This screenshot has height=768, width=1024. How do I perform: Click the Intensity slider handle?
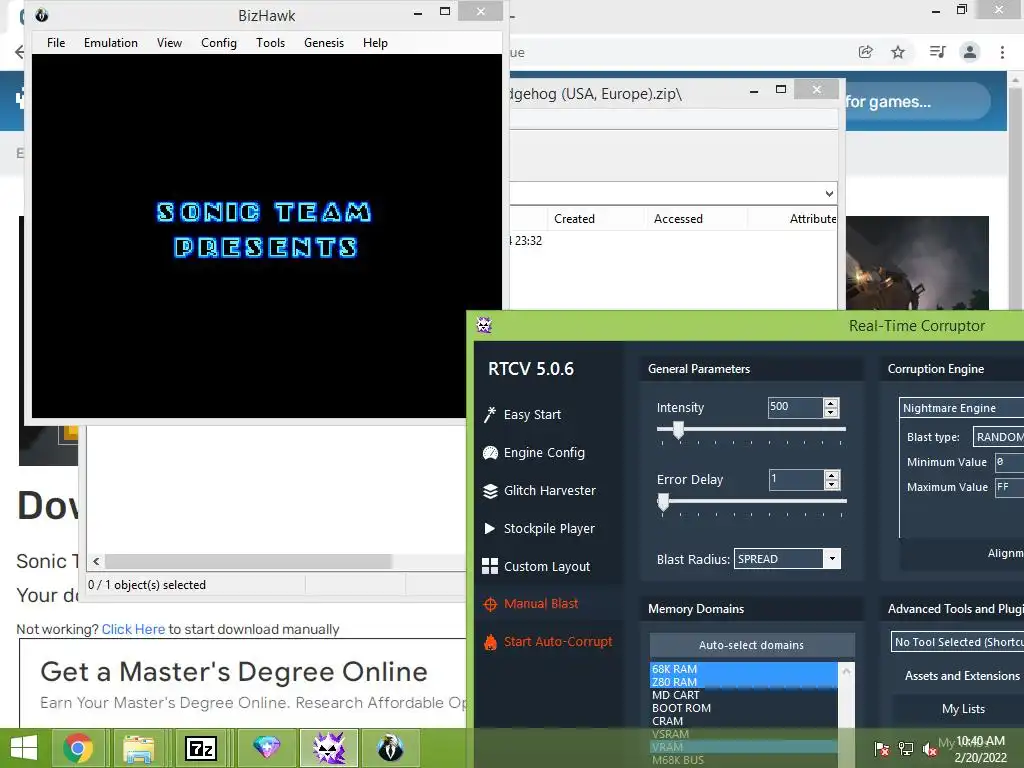pyautogui.click(x=679, y=430)
